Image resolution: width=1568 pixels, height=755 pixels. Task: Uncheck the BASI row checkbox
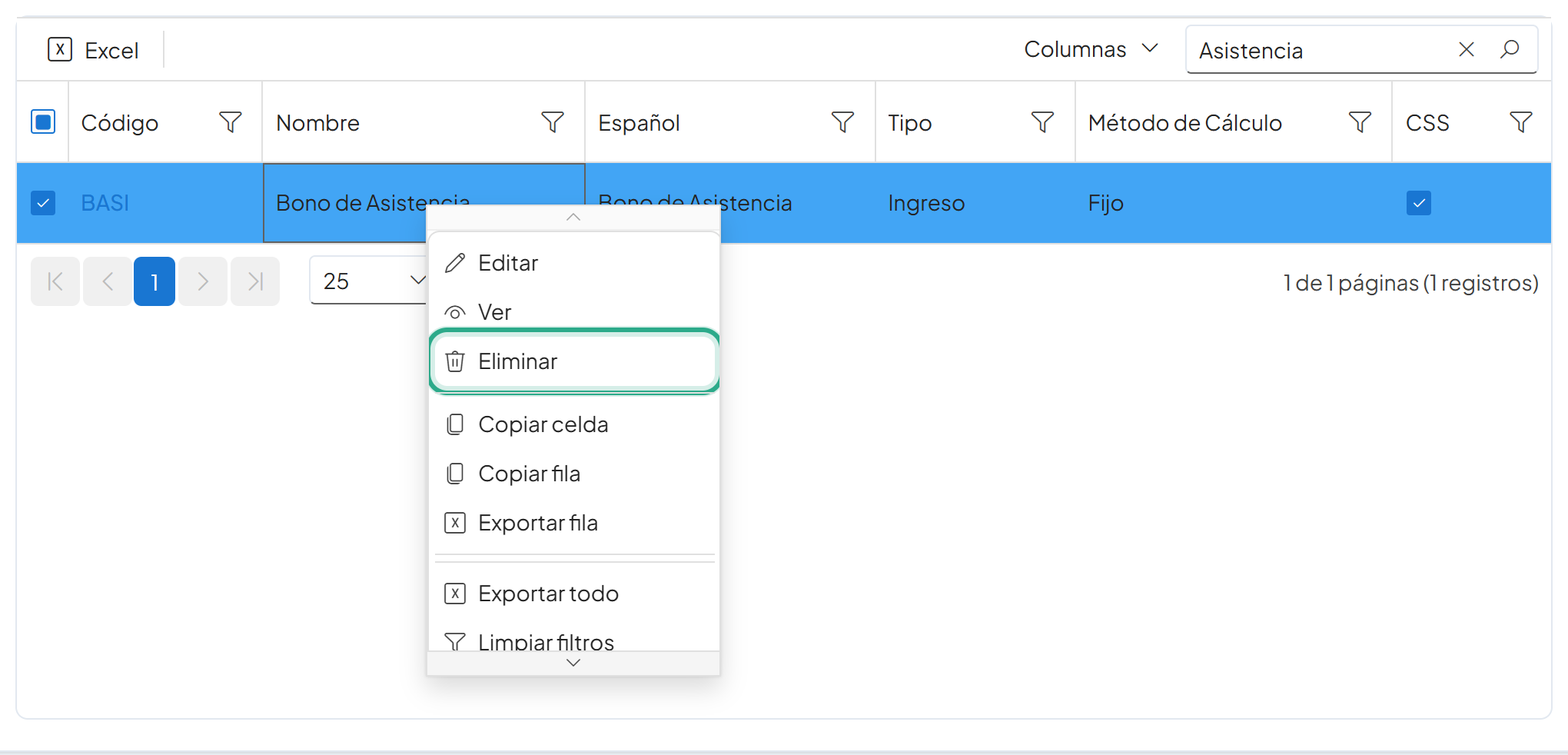click(43, 203)
